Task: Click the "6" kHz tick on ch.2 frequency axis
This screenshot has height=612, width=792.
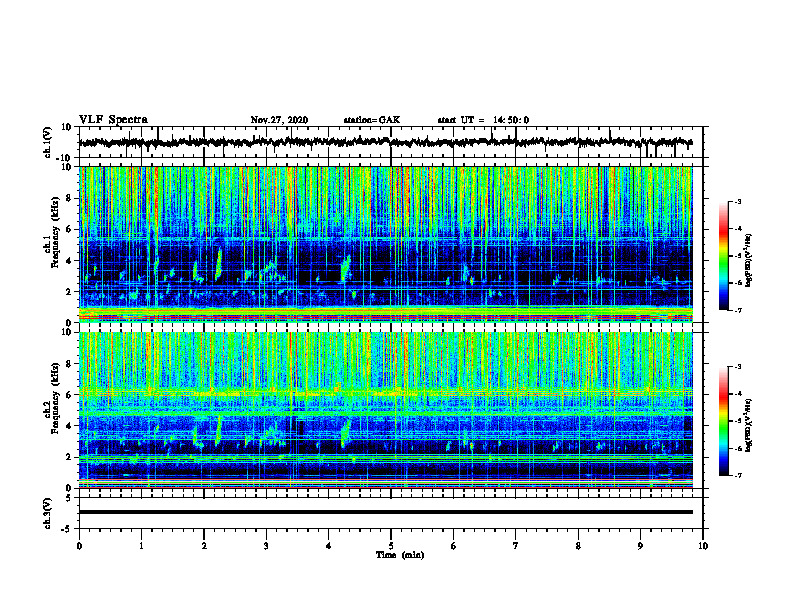Action: coord(69,395)
